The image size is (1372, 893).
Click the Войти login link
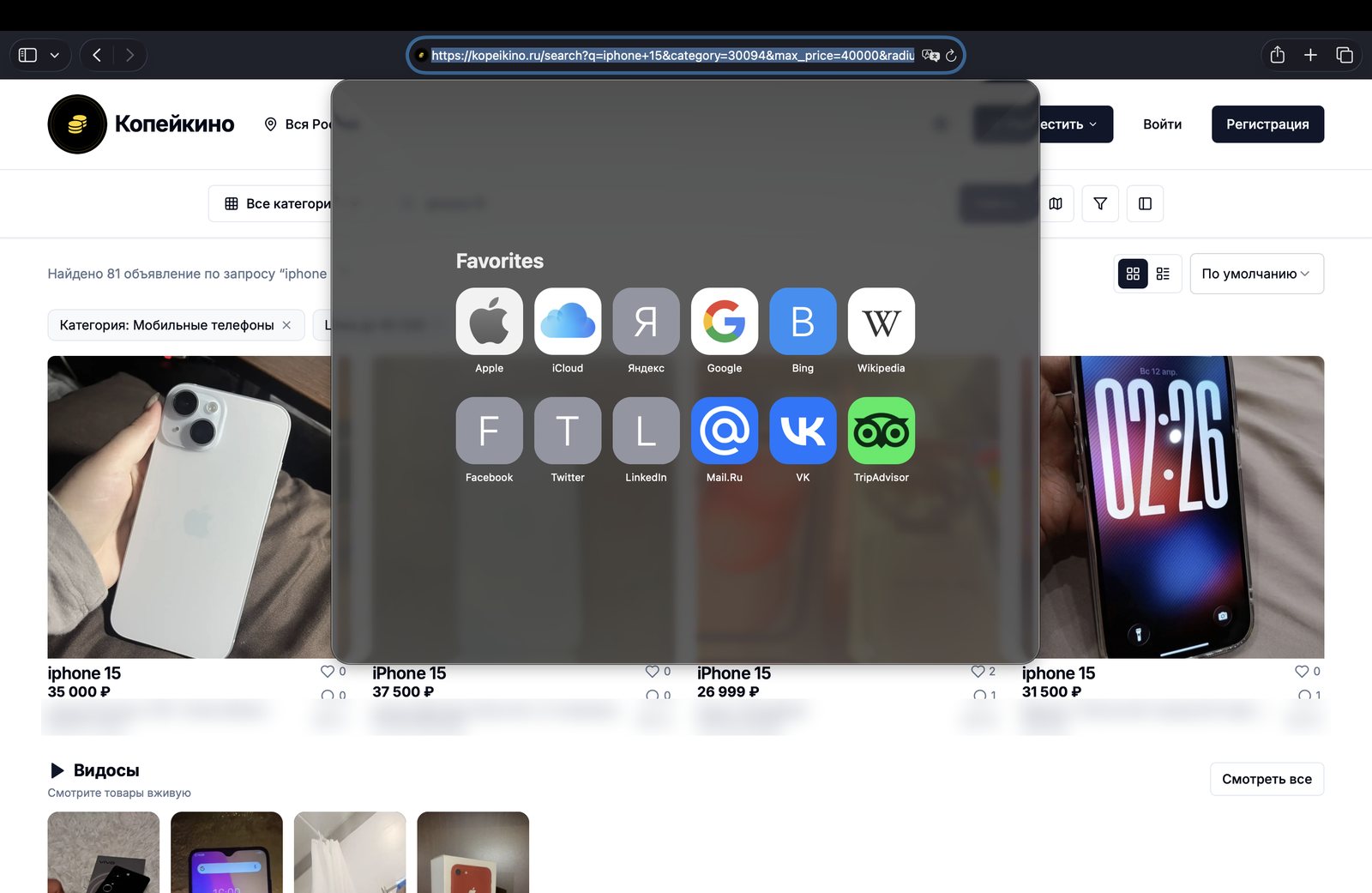1162,124
